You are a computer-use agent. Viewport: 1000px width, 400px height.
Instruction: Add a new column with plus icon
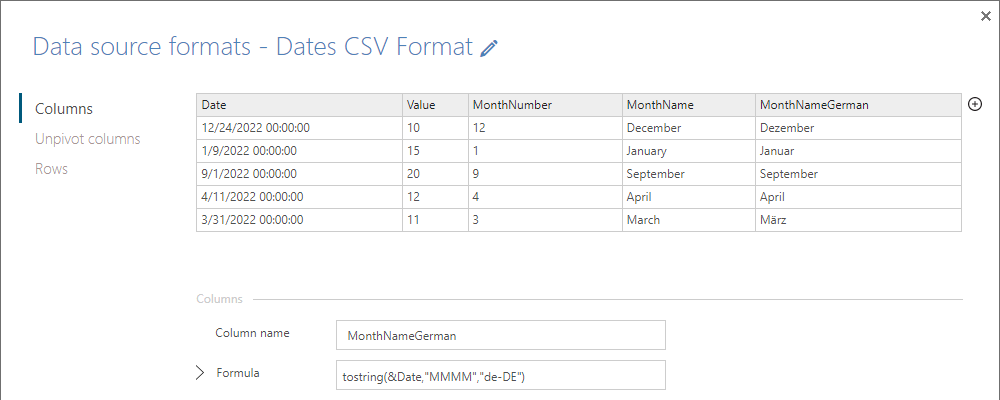pyautogui.click(x=974, y=105)
